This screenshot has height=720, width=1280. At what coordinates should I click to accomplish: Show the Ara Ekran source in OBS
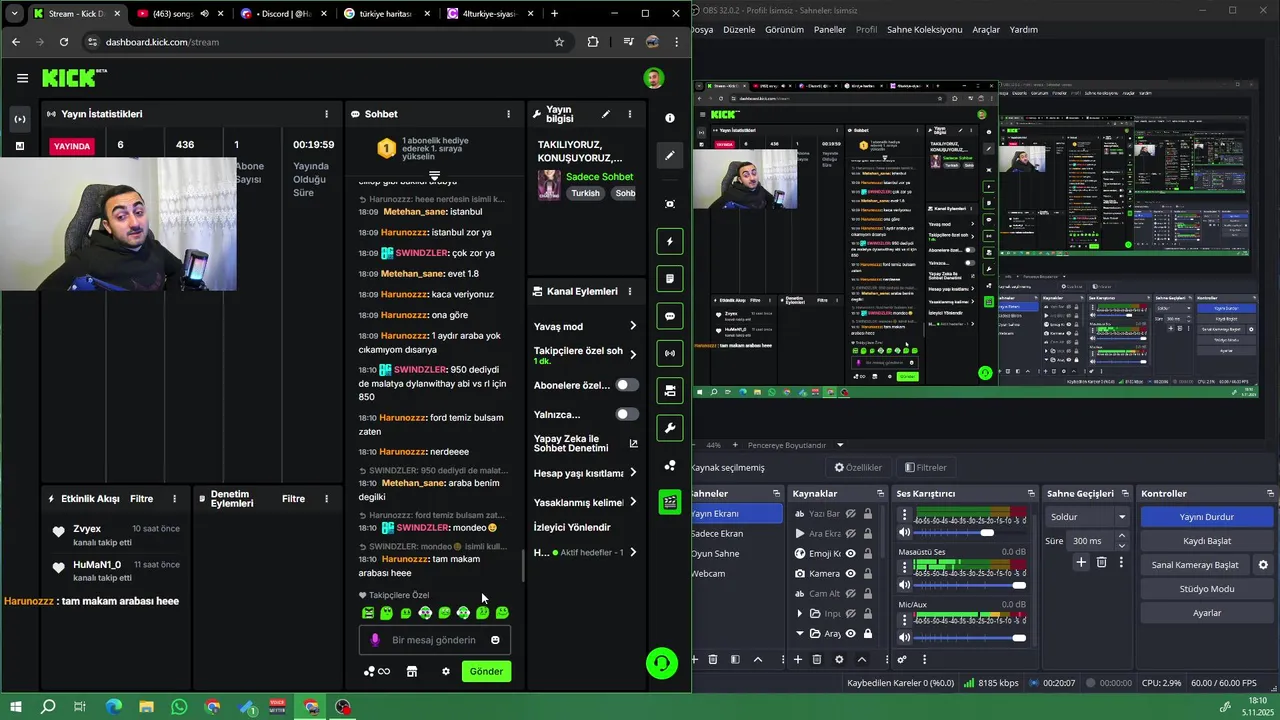(850, 533)
